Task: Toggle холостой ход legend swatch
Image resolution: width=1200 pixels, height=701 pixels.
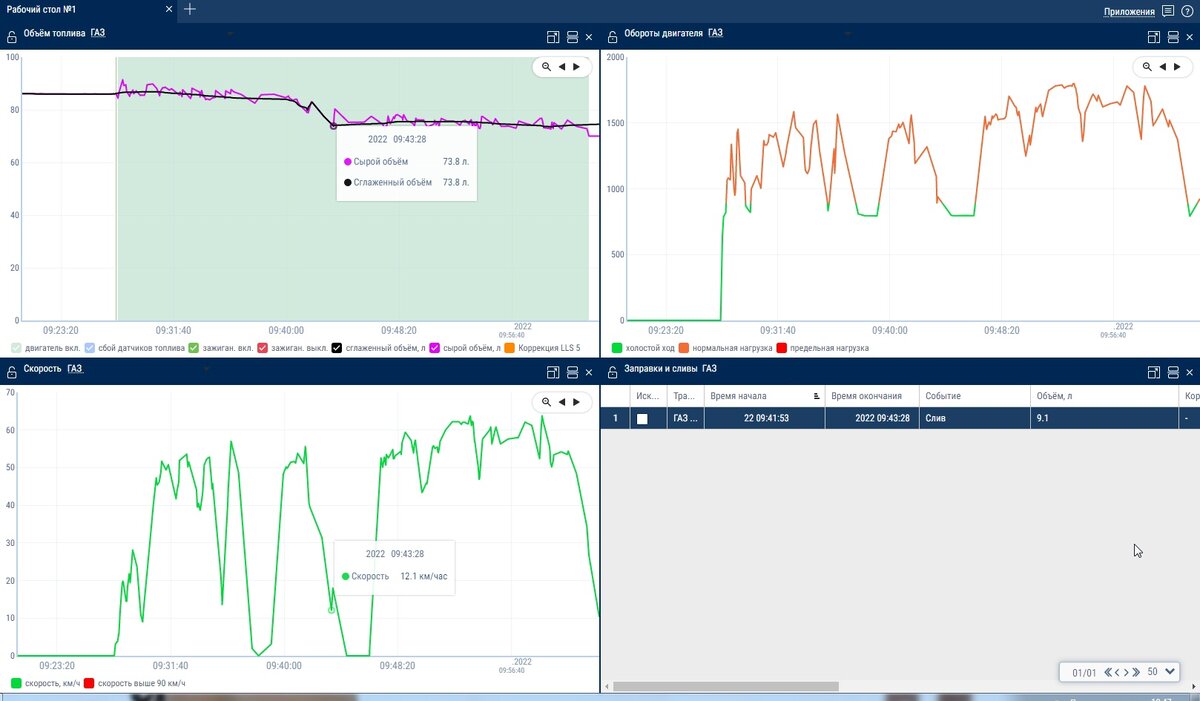Action: click(617, 348)
